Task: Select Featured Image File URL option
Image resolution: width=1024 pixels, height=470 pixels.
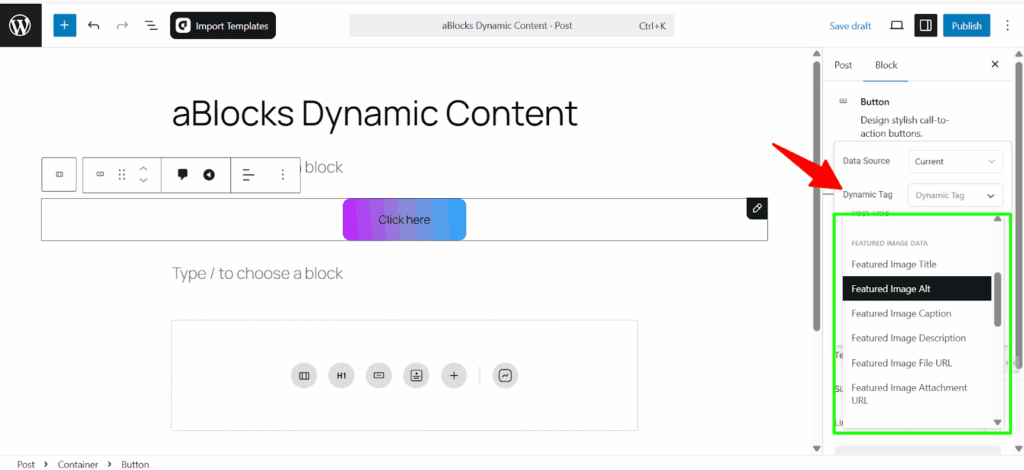Action: pos(917,363)
